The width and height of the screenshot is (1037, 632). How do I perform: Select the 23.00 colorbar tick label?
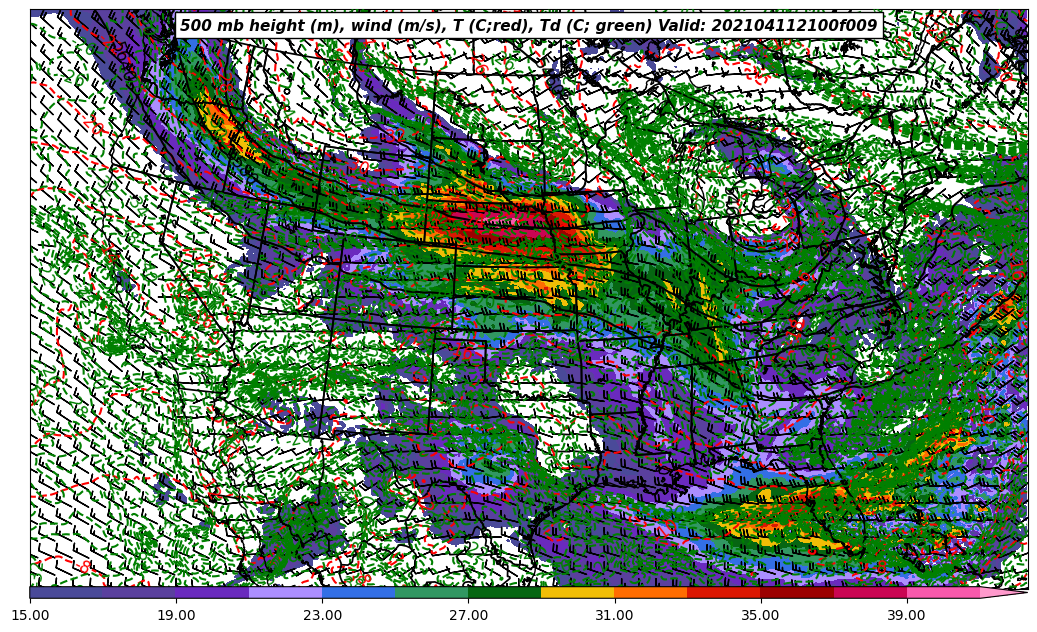(x=322, y=614)
